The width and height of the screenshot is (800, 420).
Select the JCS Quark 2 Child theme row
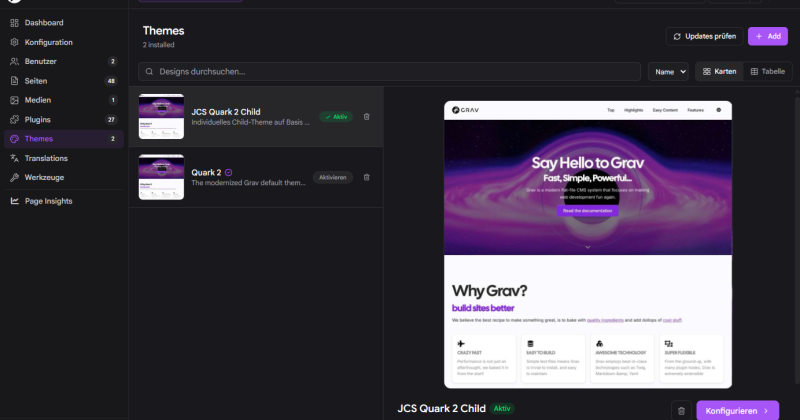[x=256, y=117]
